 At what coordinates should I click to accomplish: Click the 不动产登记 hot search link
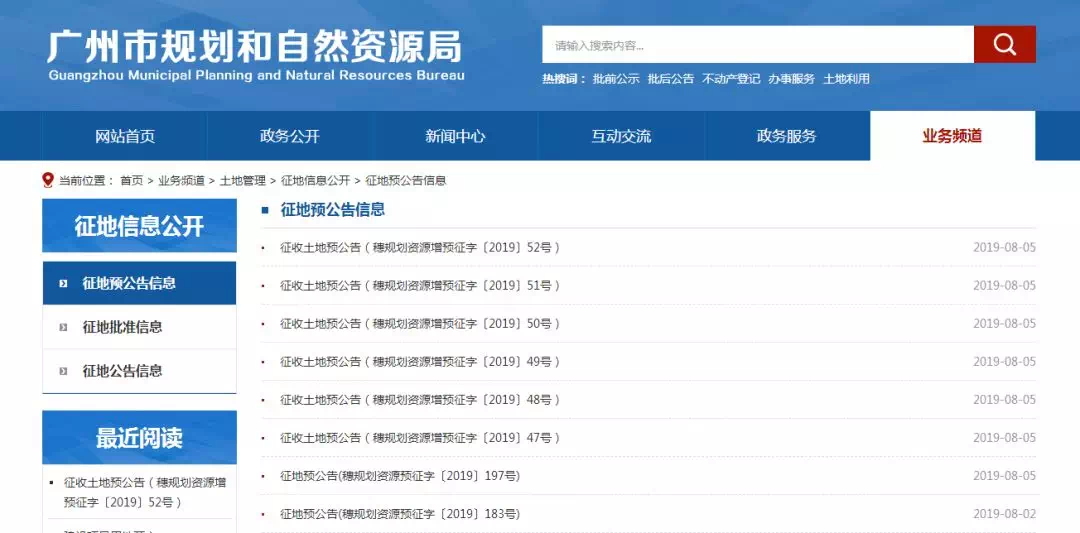click(731, 79)
